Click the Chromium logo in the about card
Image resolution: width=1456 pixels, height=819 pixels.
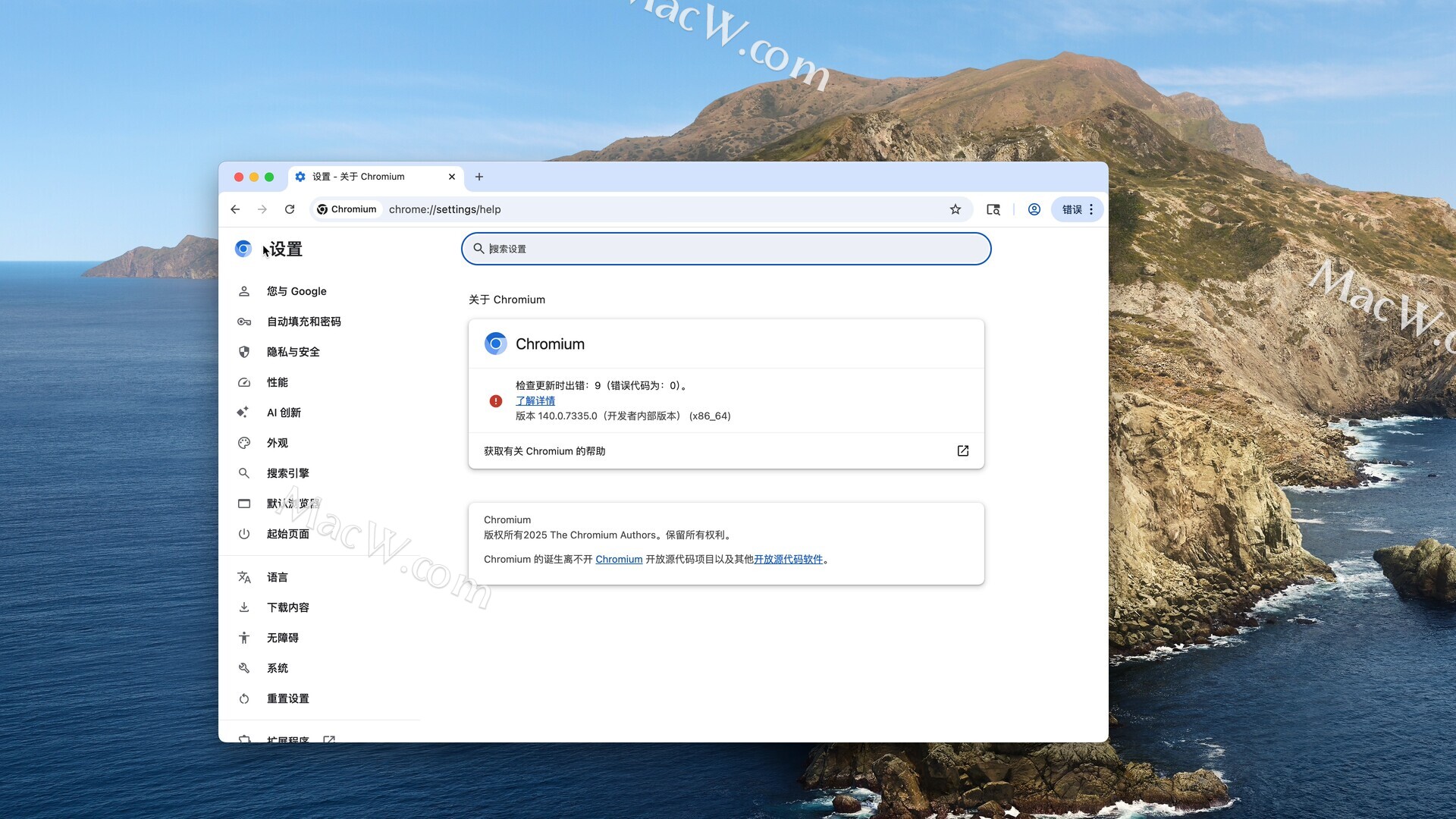click(496, 344)
